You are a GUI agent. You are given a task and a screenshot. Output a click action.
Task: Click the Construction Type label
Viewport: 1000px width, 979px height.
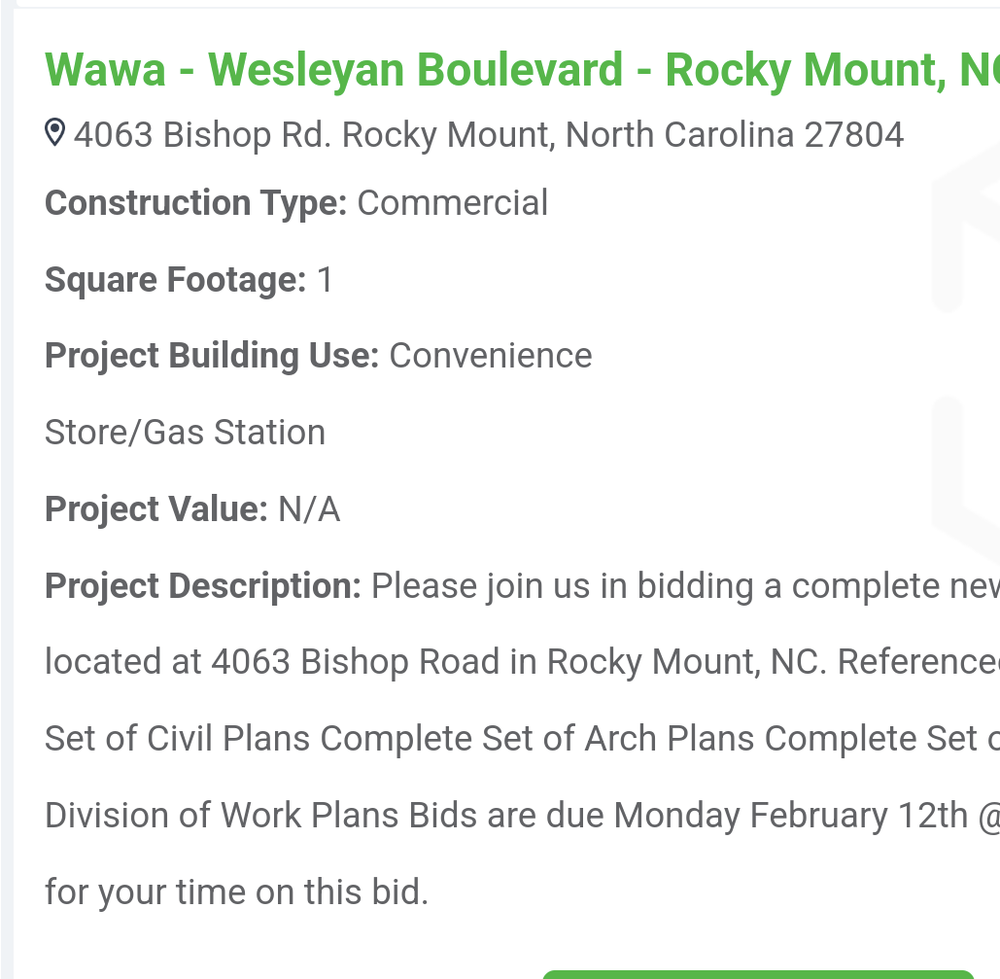195,203
